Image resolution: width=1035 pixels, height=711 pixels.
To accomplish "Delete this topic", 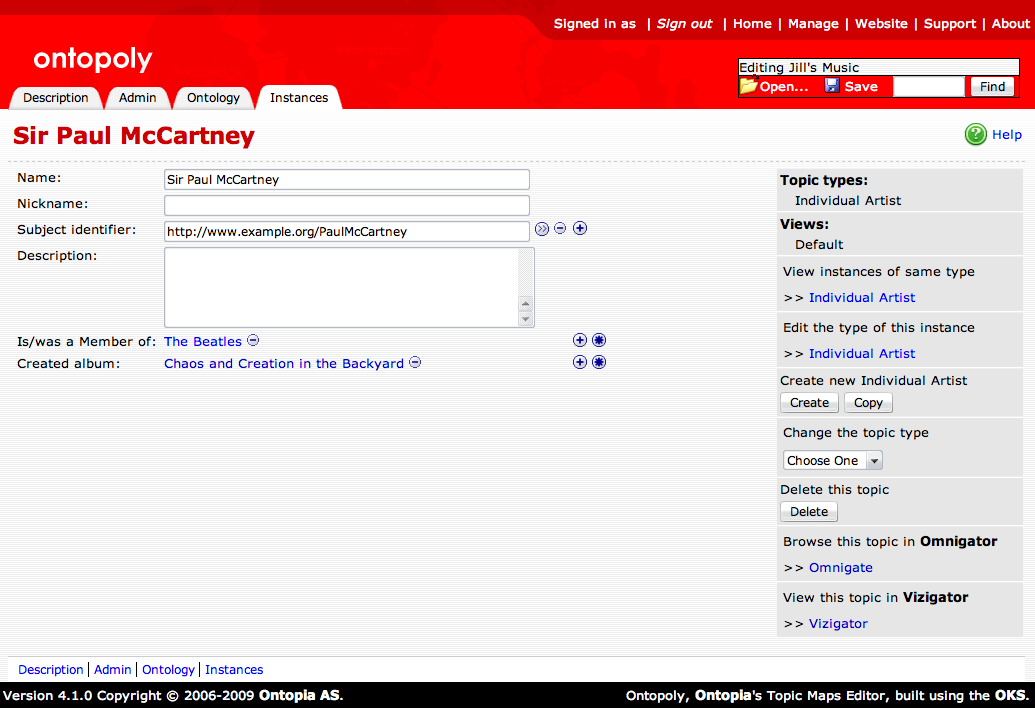I will pos(808,511).
